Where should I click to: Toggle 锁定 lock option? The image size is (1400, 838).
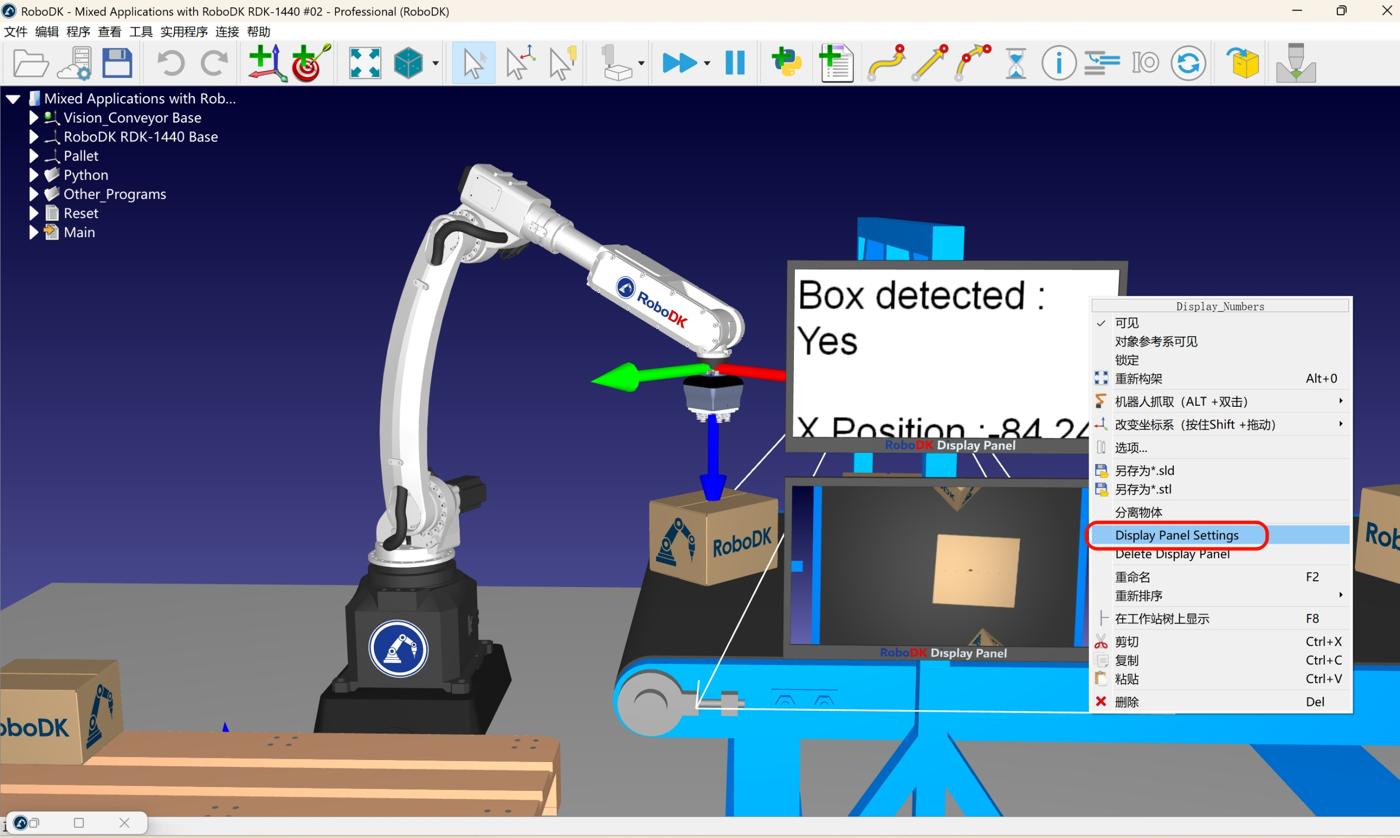[x=1127, y=360]
